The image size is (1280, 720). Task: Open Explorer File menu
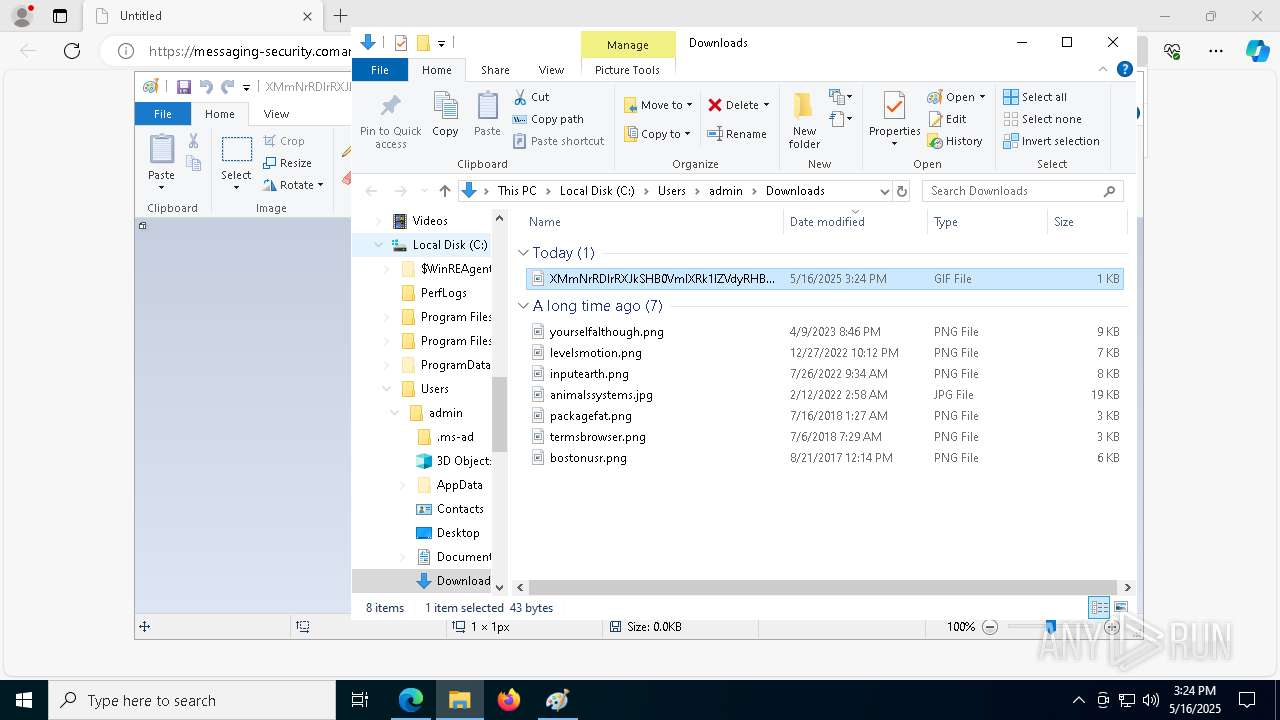(x=380, y=70)
